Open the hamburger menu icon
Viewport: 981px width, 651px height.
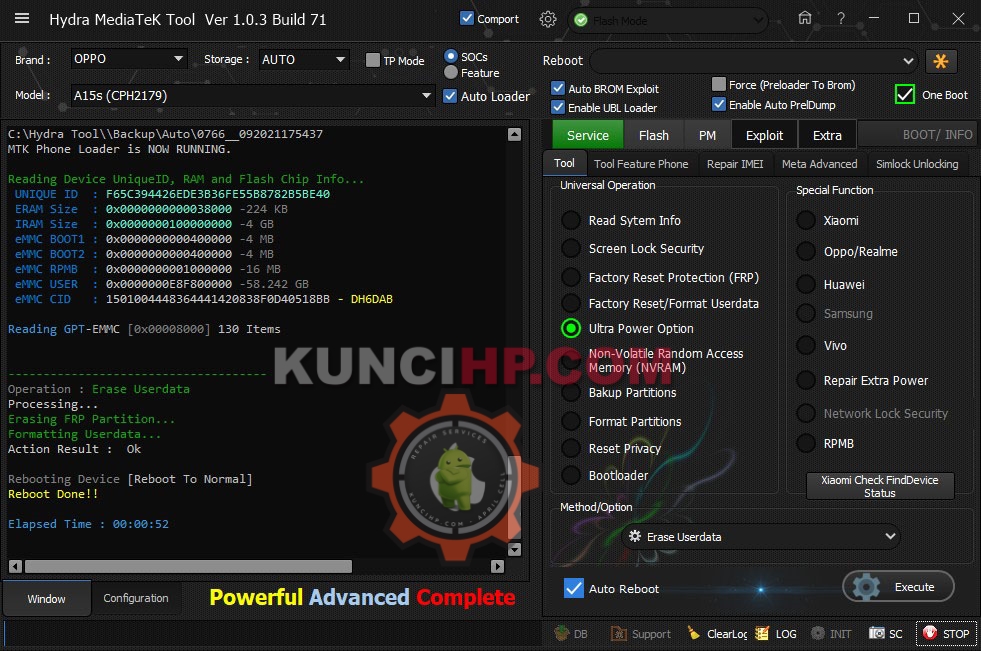[22, 18]
